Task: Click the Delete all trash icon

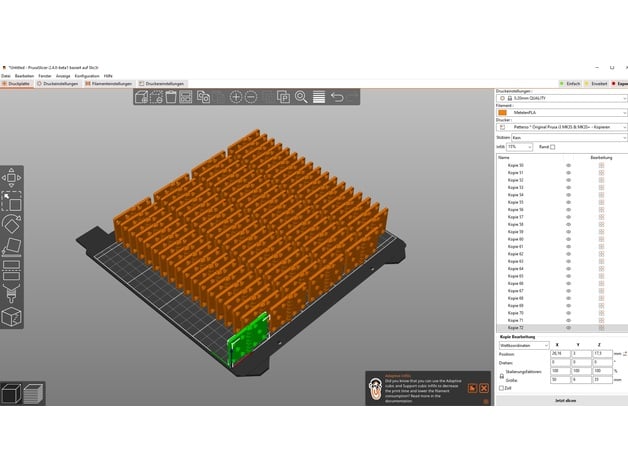Action: point(171,97)
